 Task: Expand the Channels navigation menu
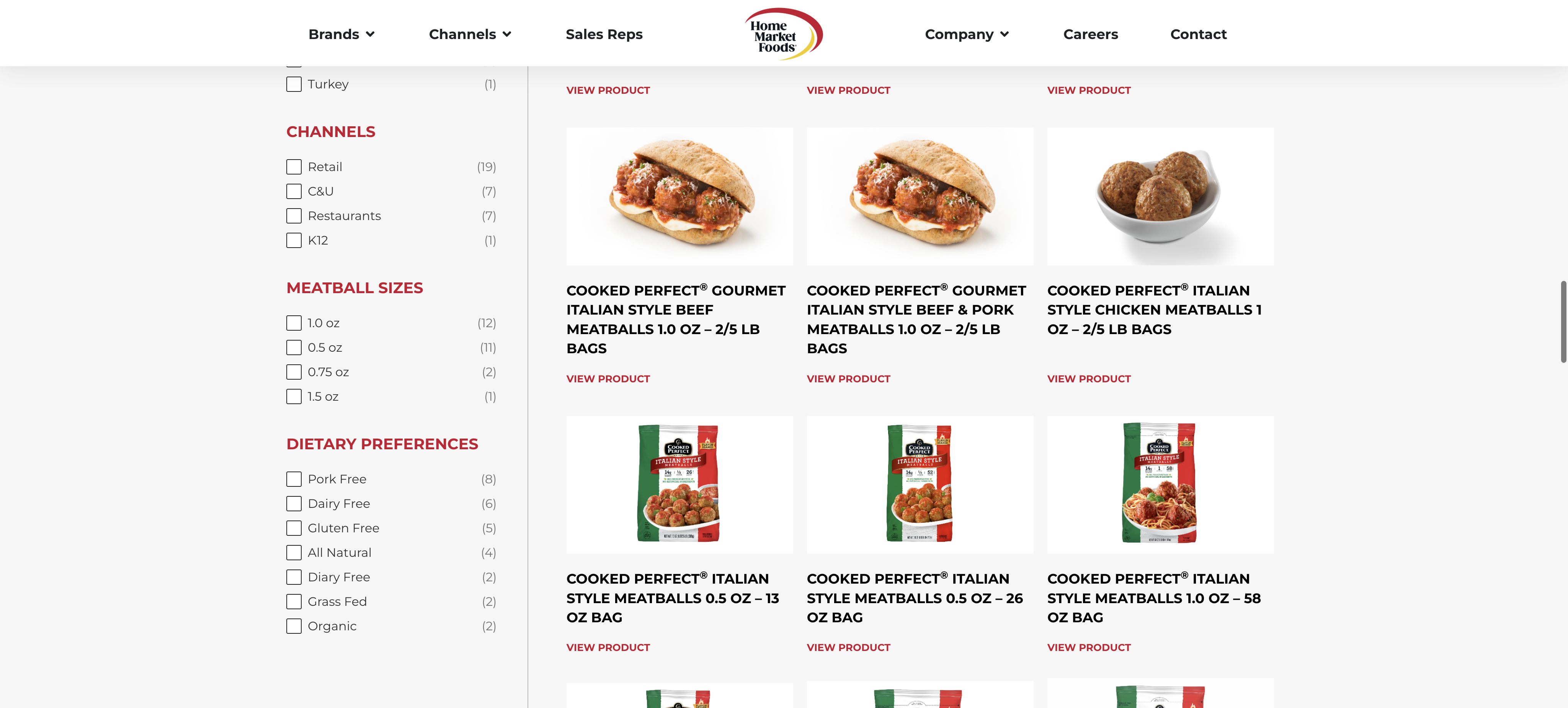tap(470, 34)
